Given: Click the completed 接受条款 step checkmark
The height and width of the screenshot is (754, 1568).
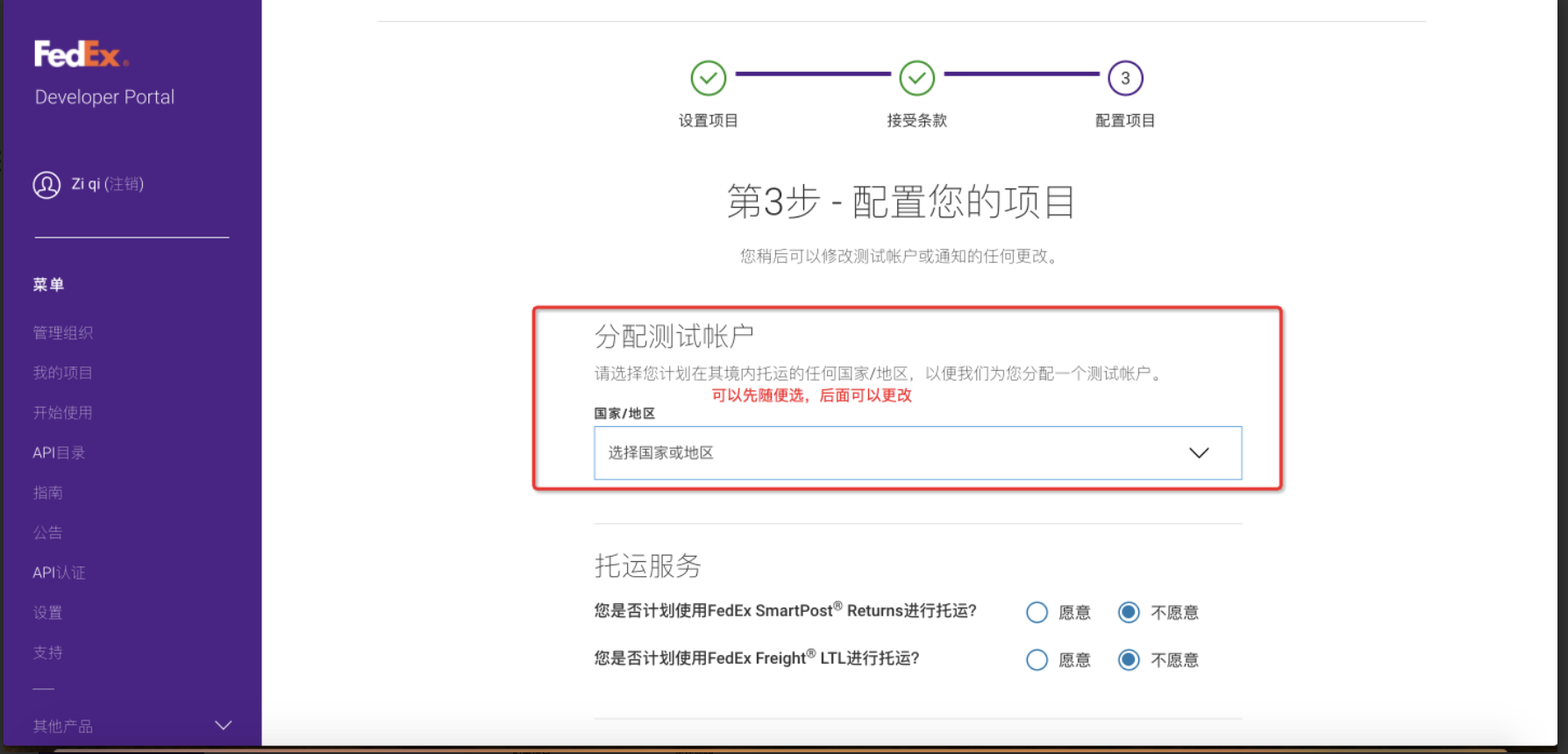Looking at the screenshot, I should tap(916, 78).
